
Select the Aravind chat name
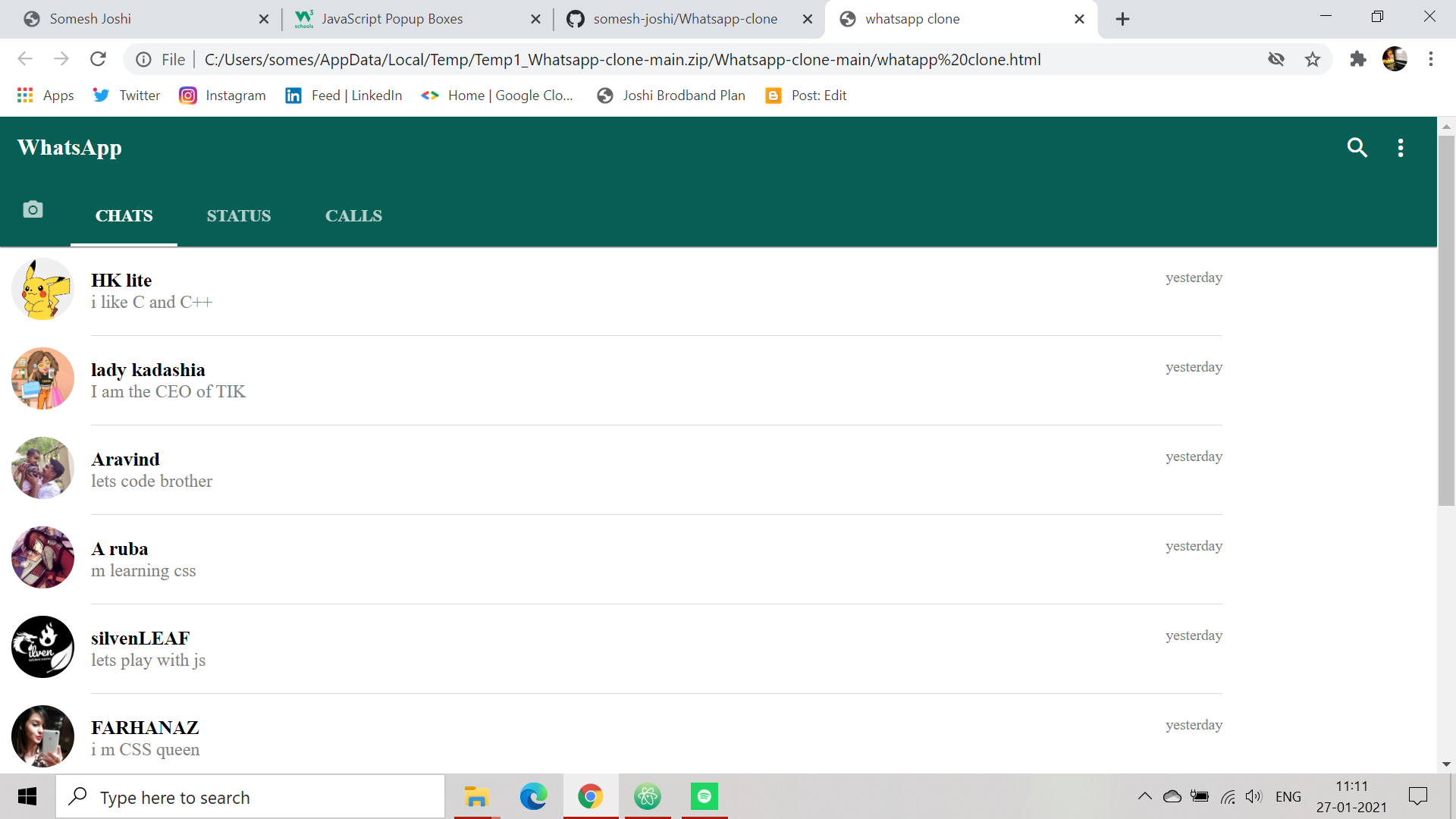coord(125,460)
